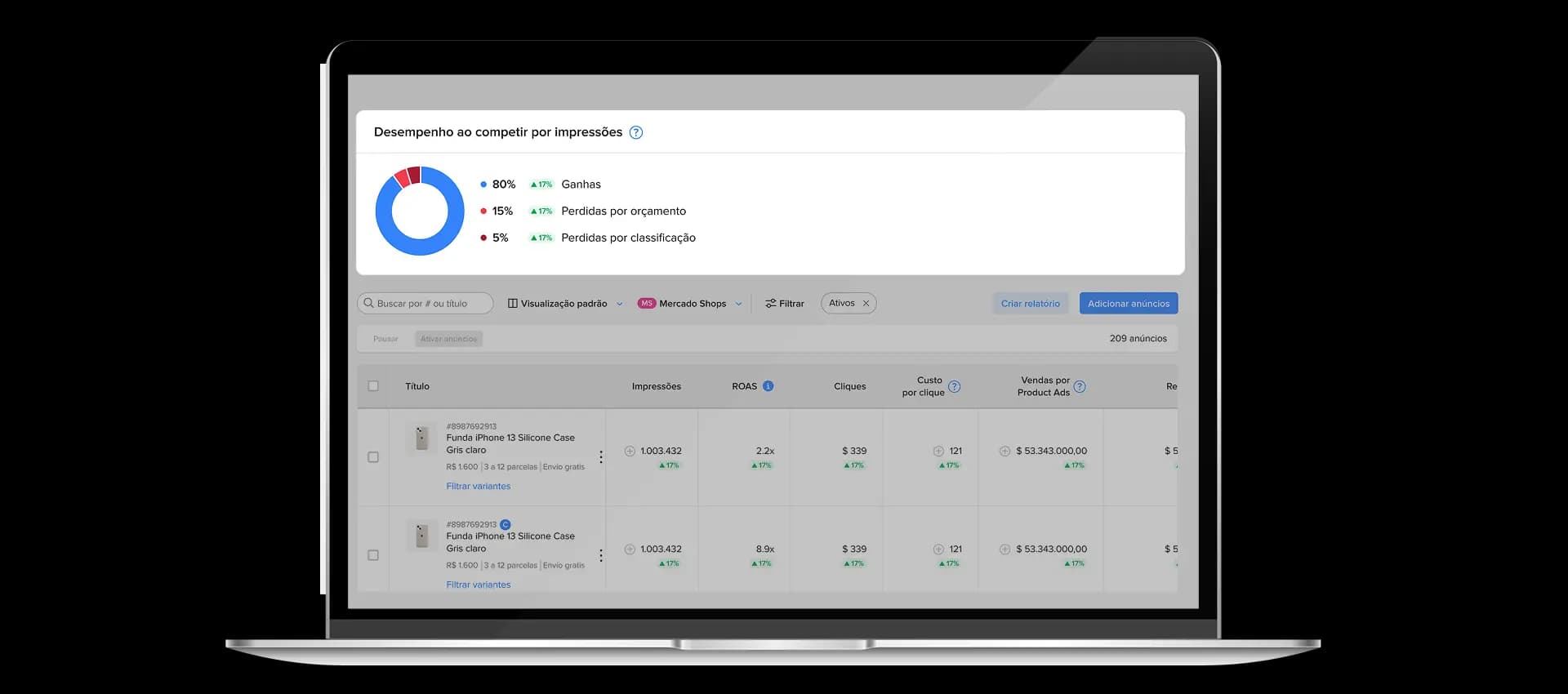This screenshot has height=694, width=1568.
Task: Click Ativar anúncios button
Action: pos(449,339)
